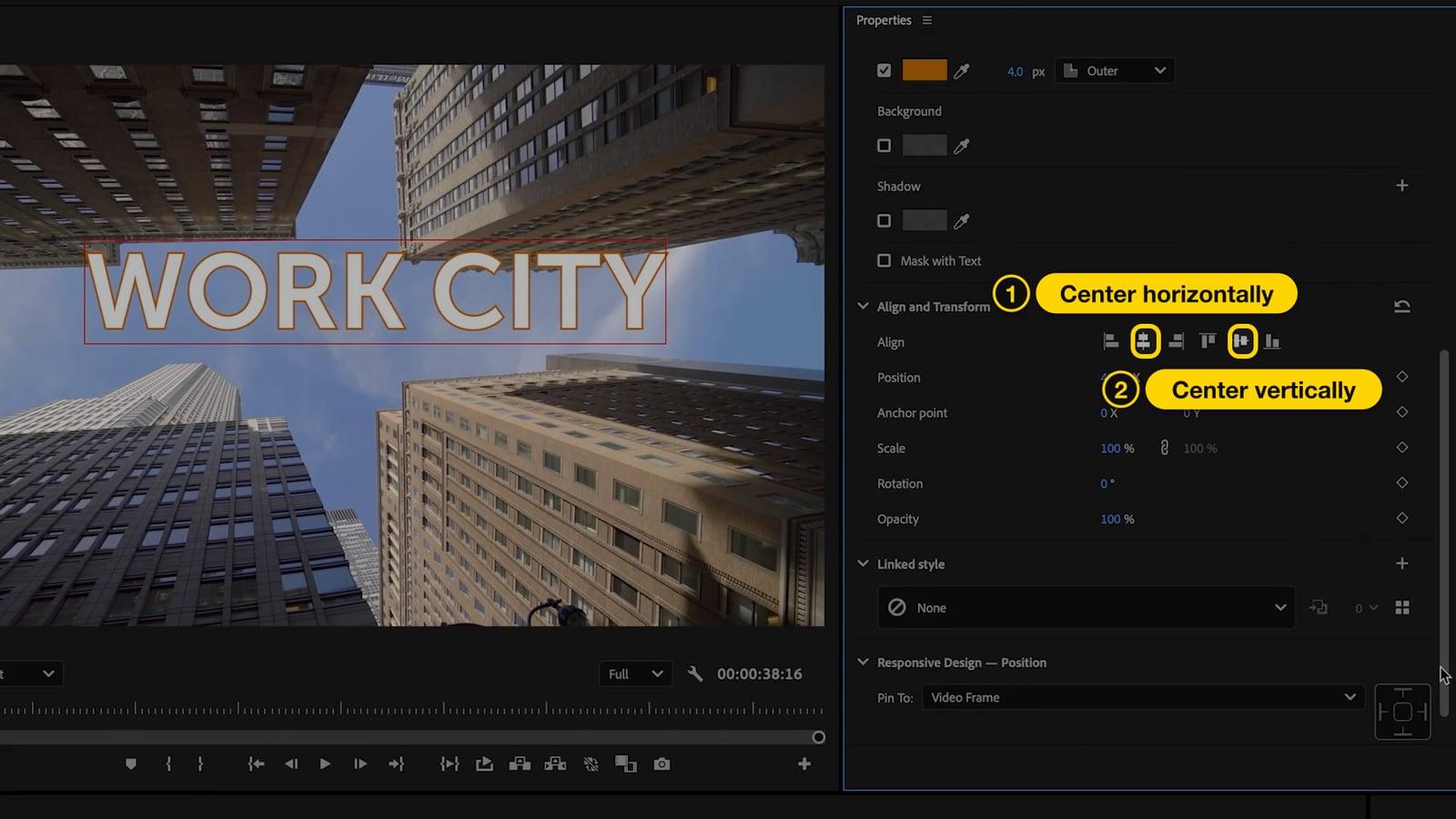1456x819 pixels.
Task: Align text to left edge
Action: (1110, 341)
